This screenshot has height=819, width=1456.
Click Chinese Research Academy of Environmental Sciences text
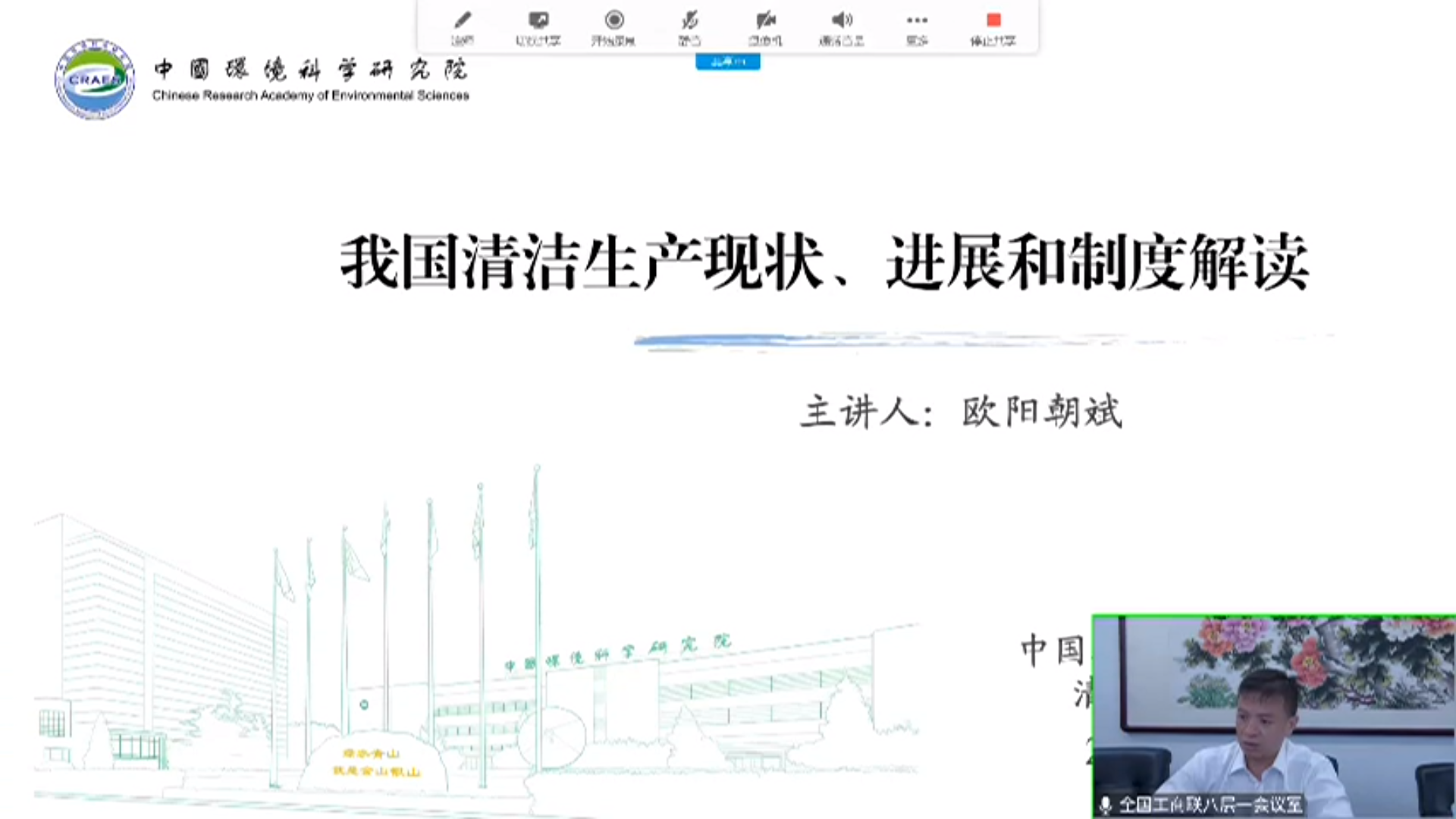point(311,96)
